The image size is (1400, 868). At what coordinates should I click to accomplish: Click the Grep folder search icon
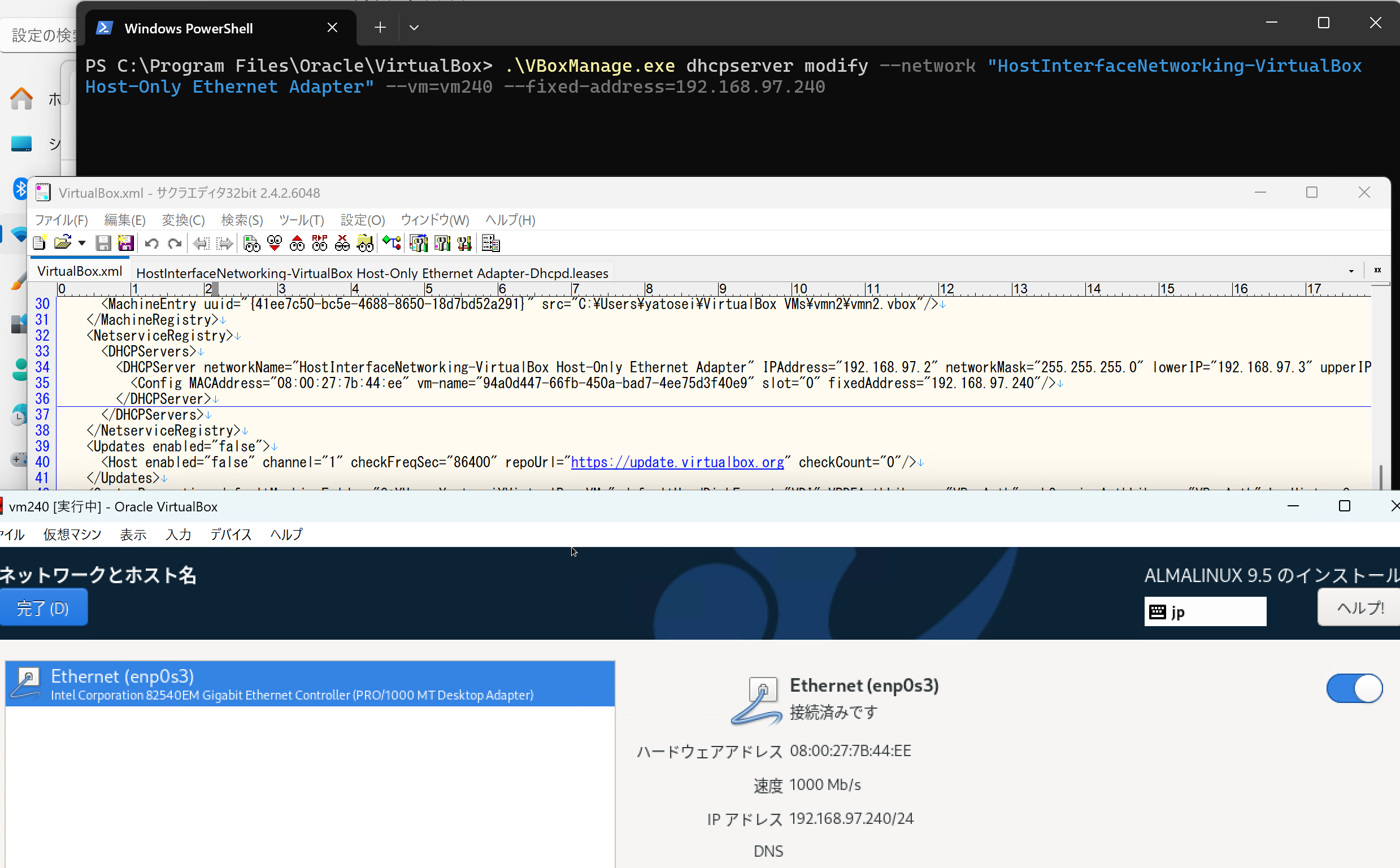[365, 244]
